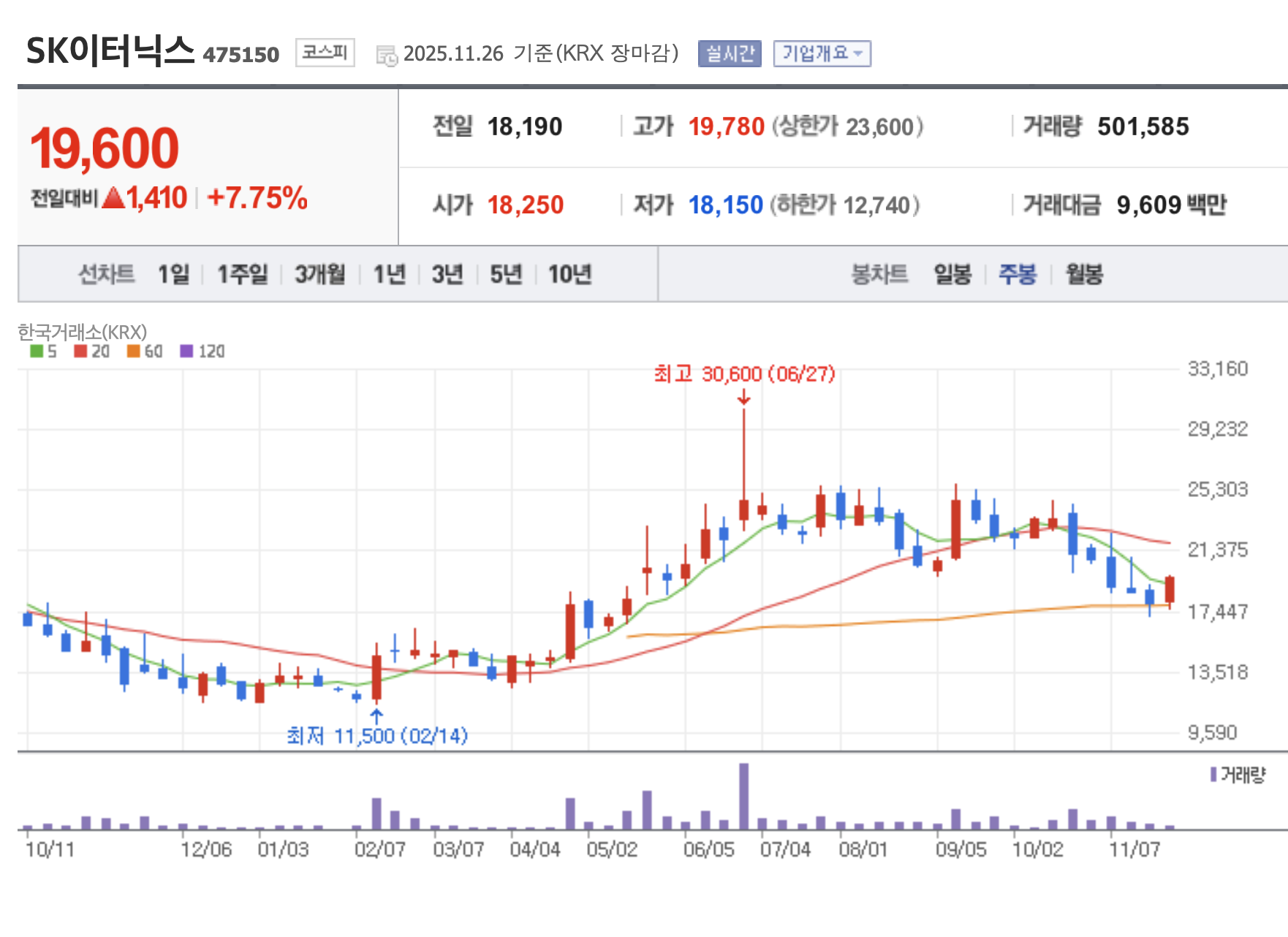Select the 3년 chart period
Viewport: 1288px width, 937px height.
tap(447, 274)
